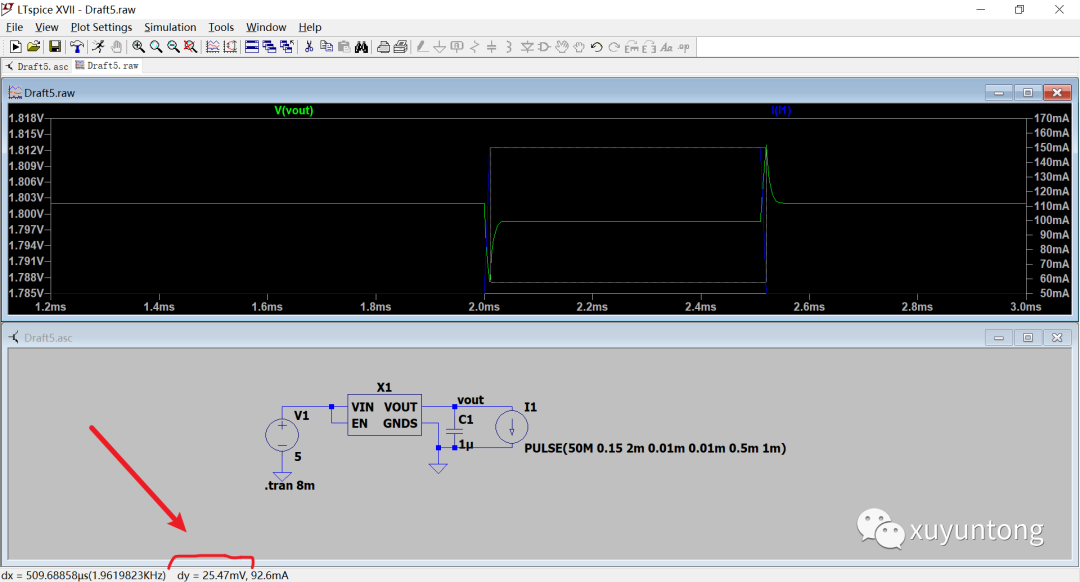Zoom out using the minus magnifier icon
Image resolution: width=1080 pixels, height=582 pixels.
coord(173,47)
